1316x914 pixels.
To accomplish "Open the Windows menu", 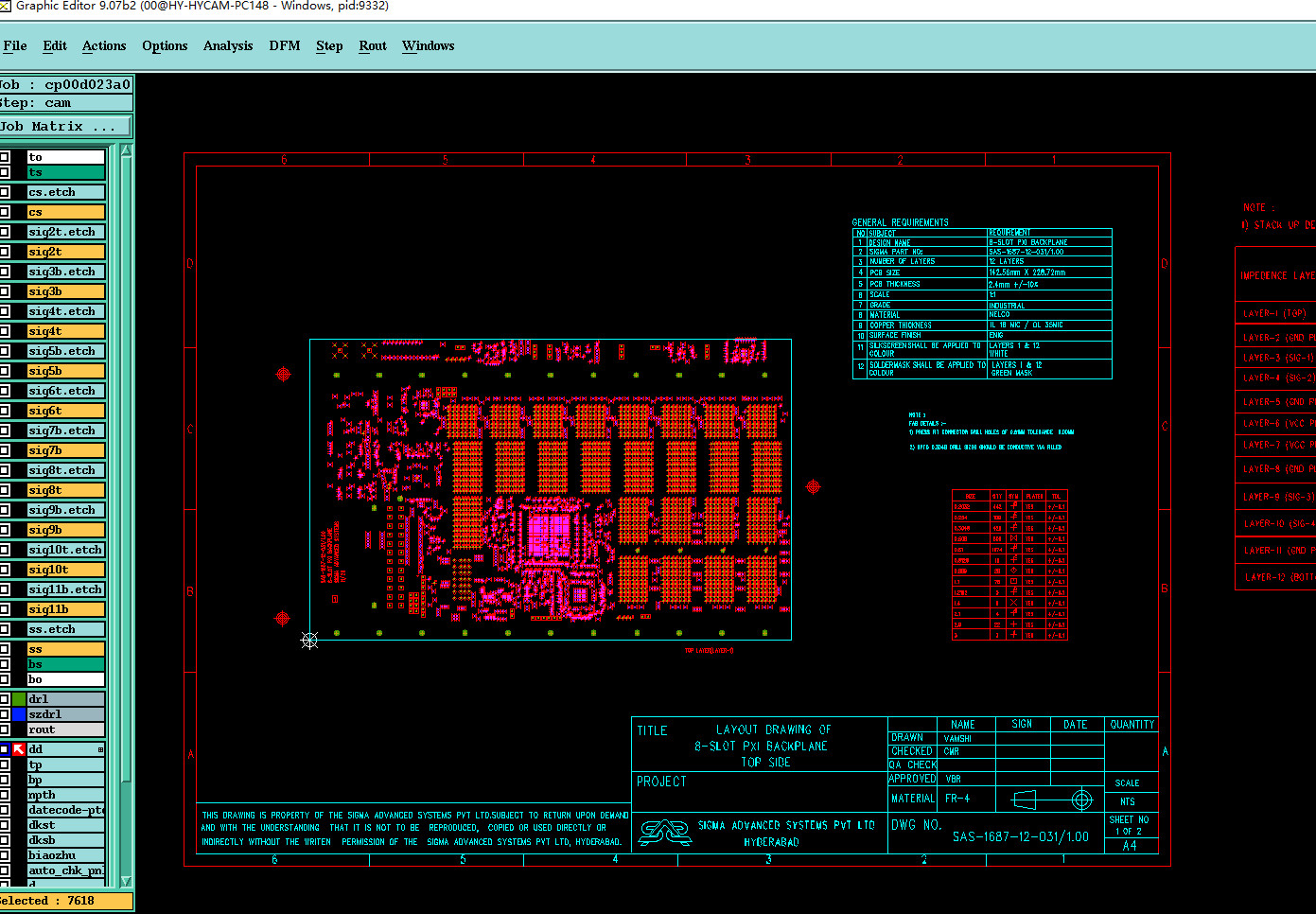I will [428, 45].
